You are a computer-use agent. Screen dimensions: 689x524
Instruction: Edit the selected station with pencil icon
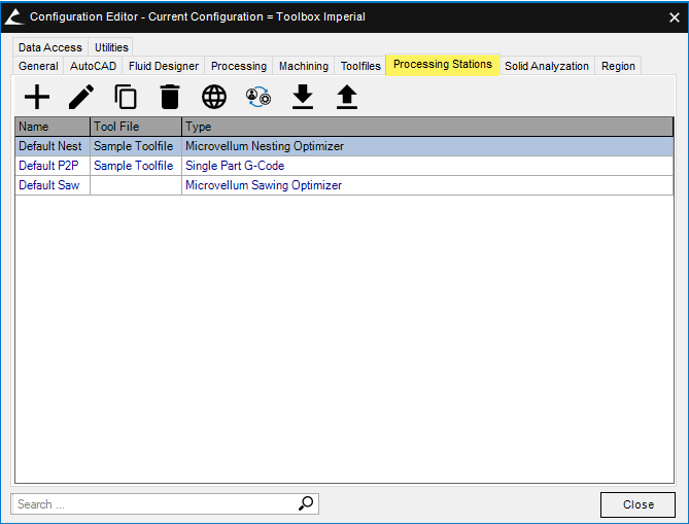click(81, 97)
